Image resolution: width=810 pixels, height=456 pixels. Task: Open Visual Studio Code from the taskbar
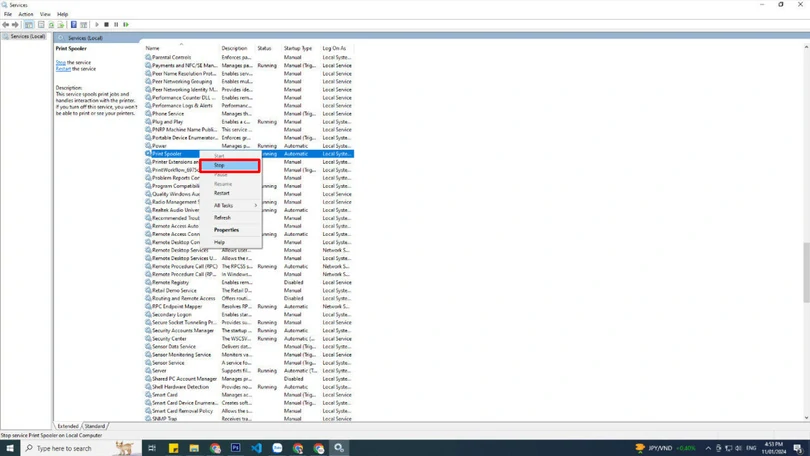click(x=256, y=448)
